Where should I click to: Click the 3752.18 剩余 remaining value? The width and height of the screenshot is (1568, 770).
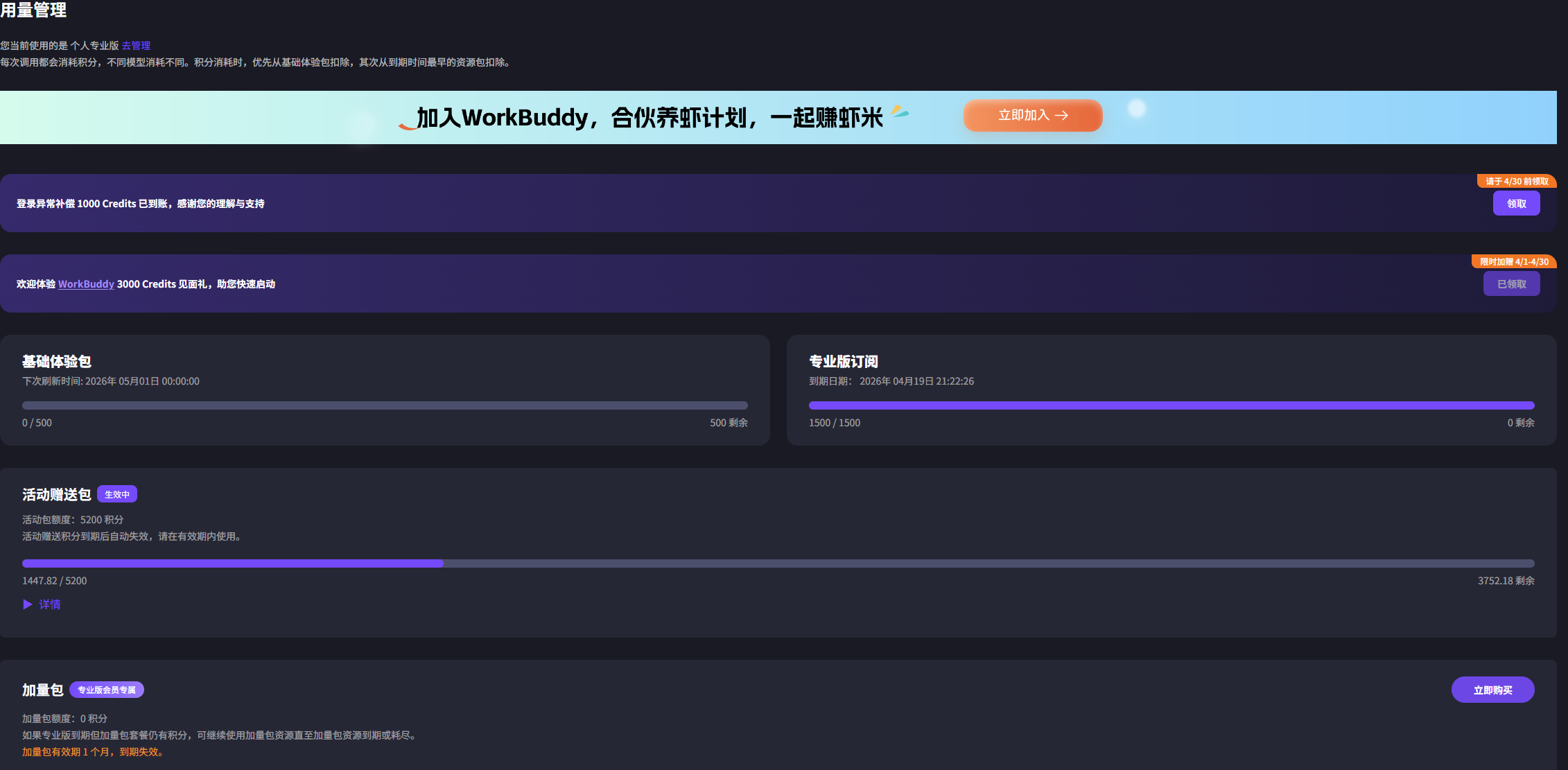tap(1506, 581)
